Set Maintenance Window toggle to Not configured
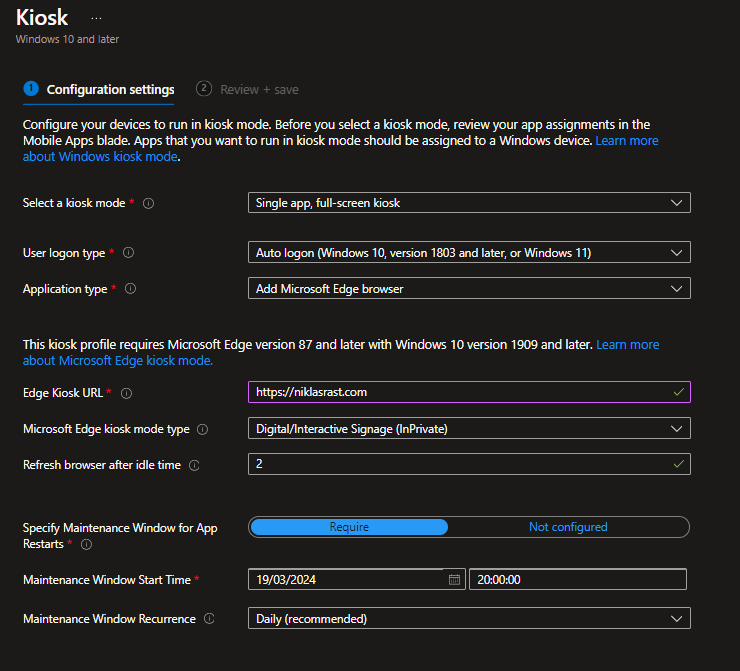The height and width of the screenshot is (671, 740). (x=568, y=527)
